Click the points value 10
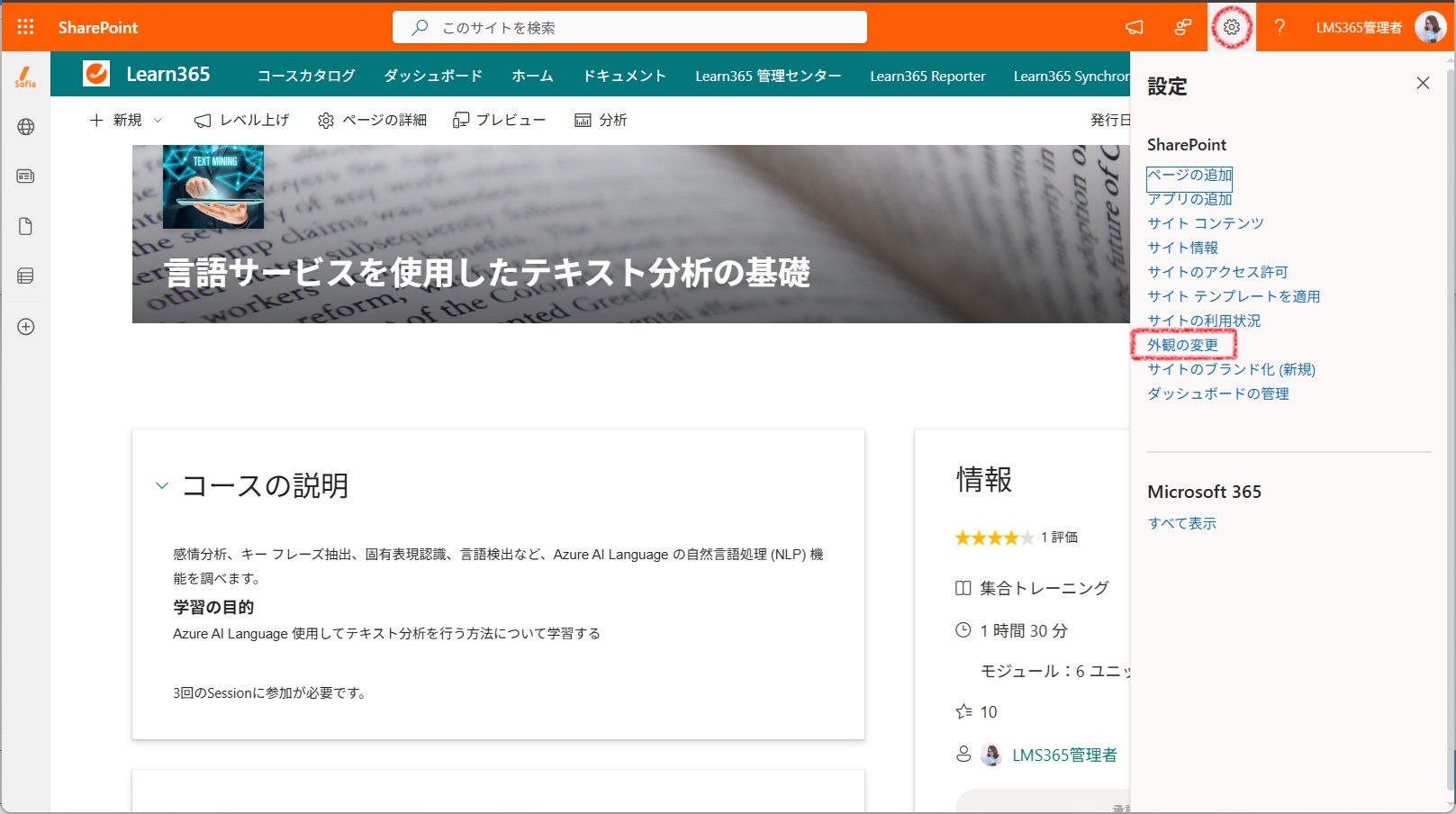Screen dimensions: 1456x814 click(x=989, y=712)
